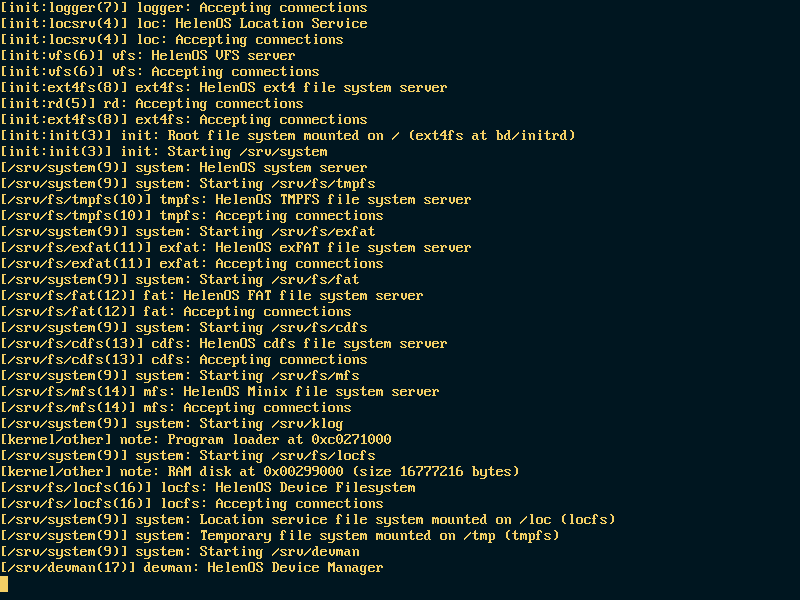Click the 'HelenOS exFAT file system server' line

[x=236, y=248]
